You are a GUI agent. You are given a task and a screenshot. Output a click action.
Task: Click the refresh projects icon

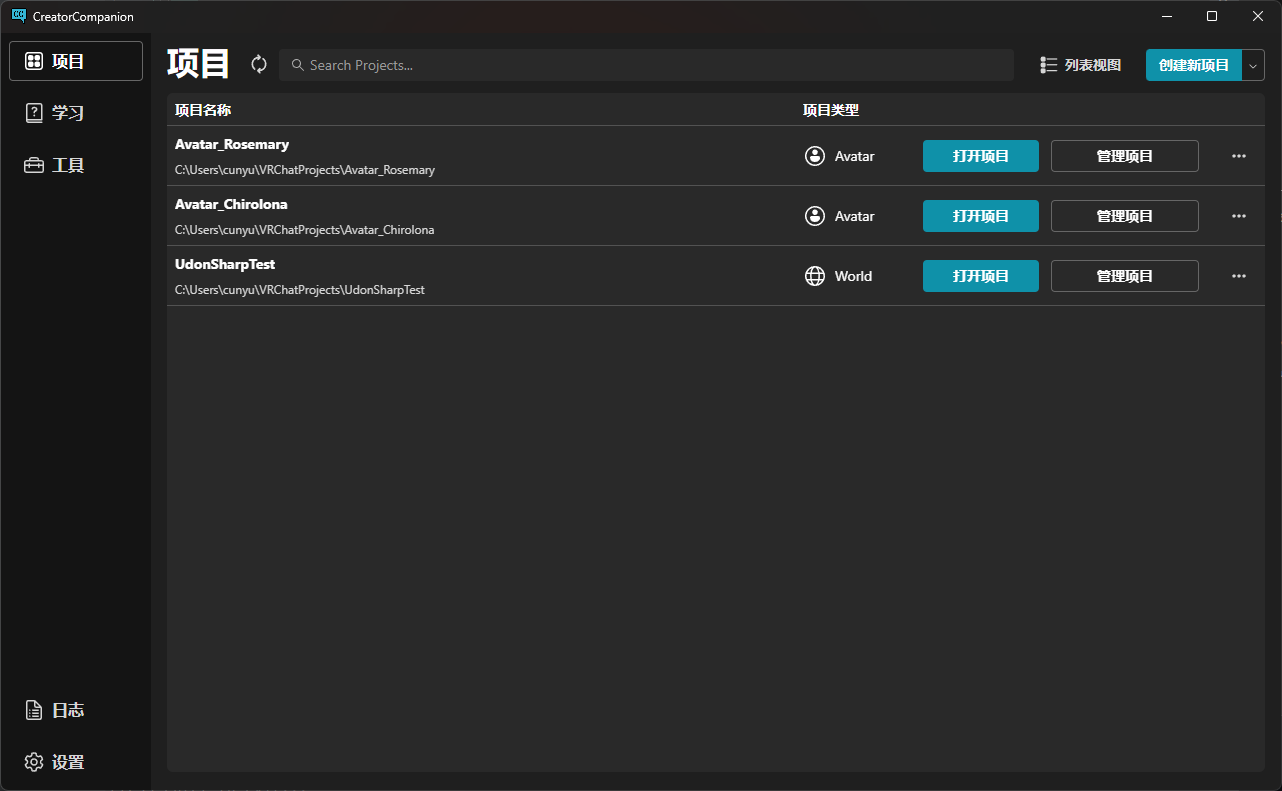point(259,64)
